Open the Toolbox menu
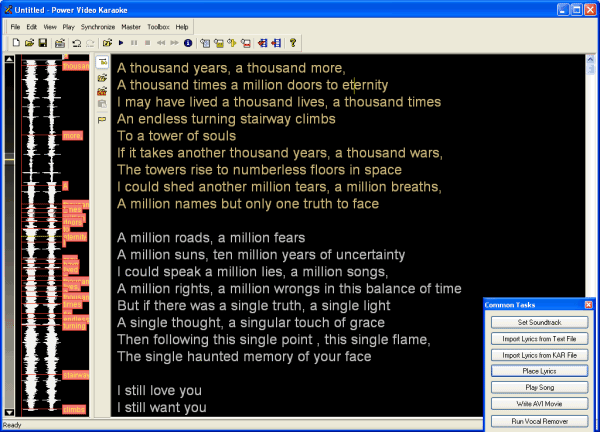Screen dimensions: 600x432 tap(158, 27)
